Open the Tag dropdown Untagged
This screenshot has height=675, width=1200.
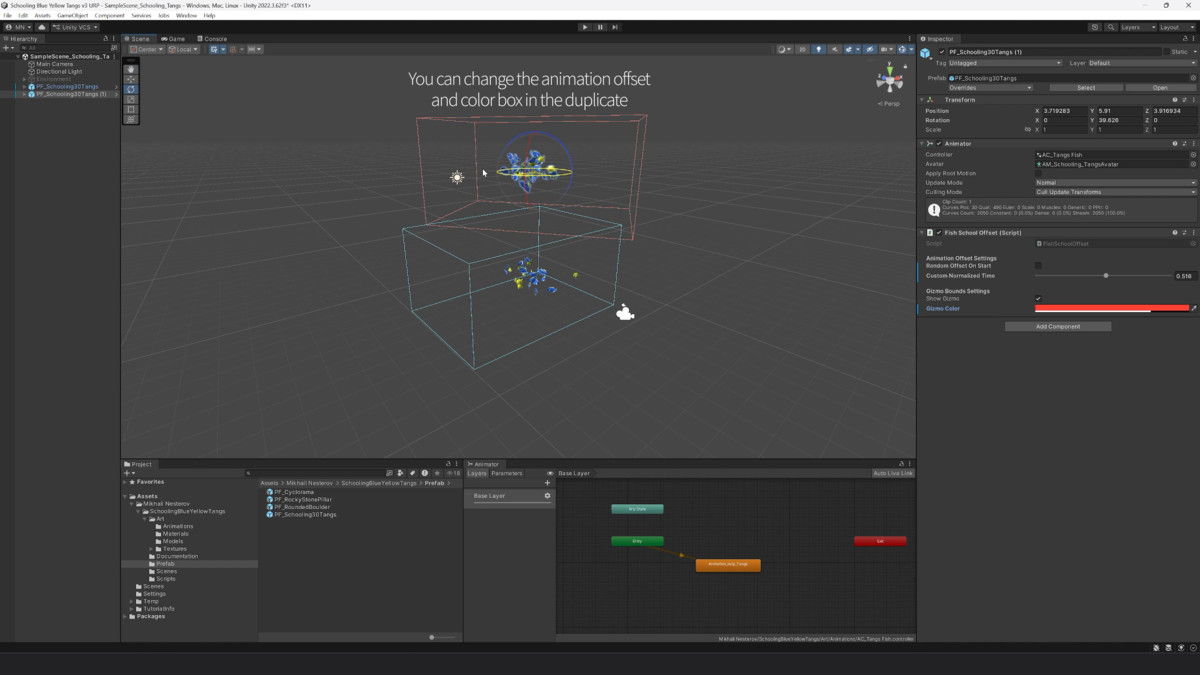pyautogui.click(x=1004, y=63)
